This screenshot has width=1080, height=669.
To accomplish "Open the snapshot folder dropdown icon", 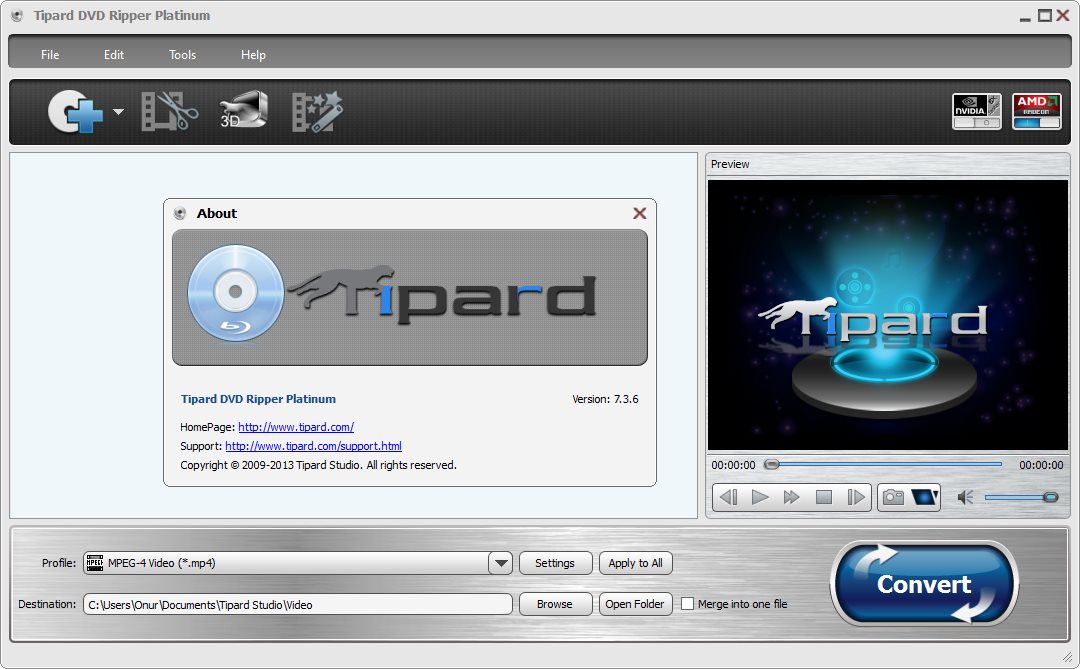I will tap(925, 497).
